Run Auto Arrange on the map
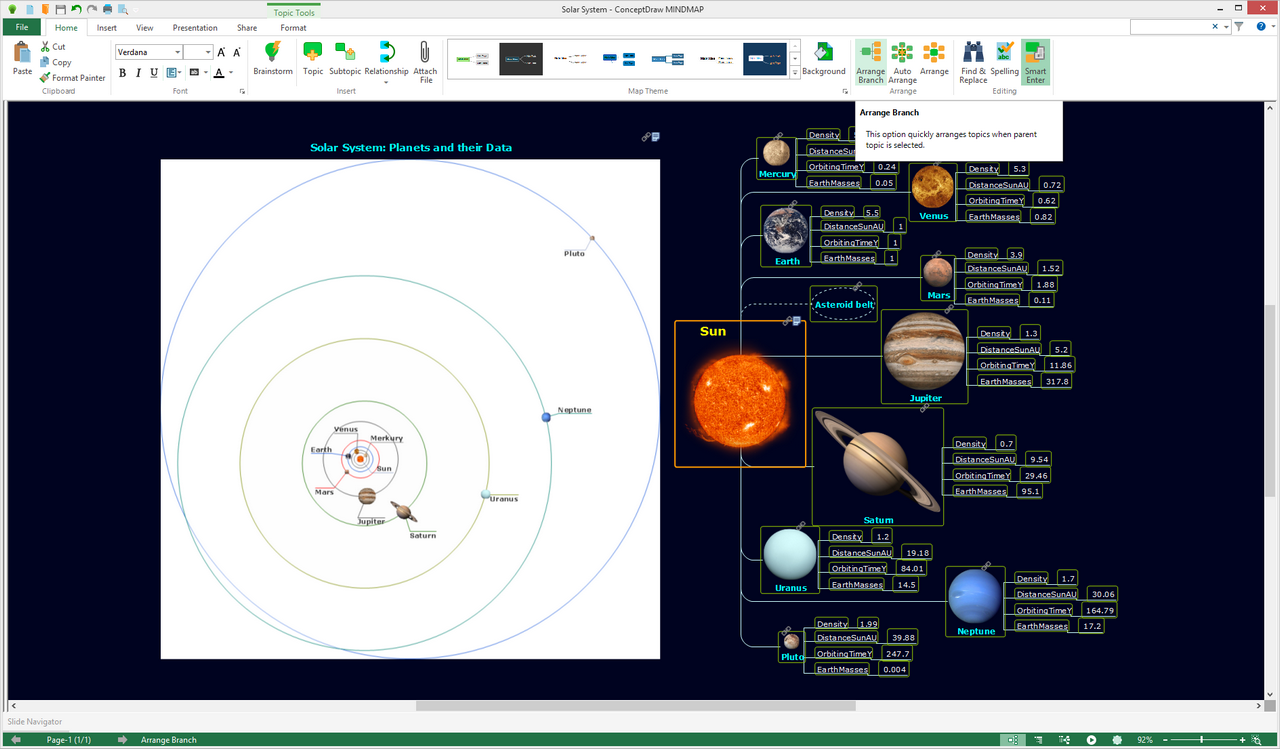Screen dimensions: 1280x749 click(x=902, y=58)
